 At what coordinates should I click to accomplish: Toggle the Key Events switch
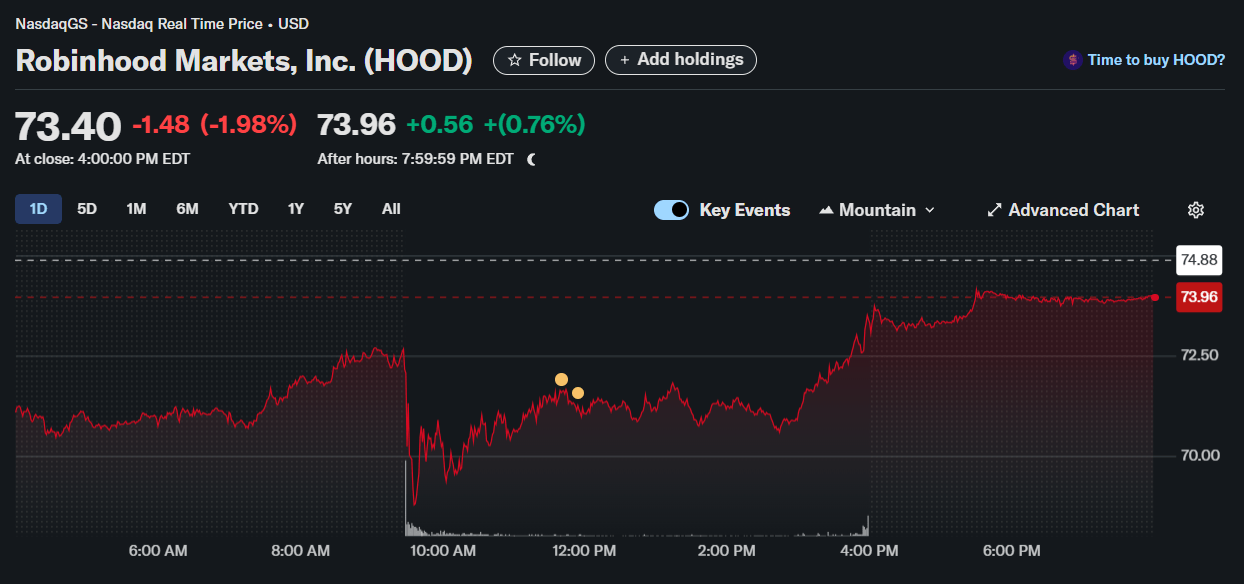[671, 210]
